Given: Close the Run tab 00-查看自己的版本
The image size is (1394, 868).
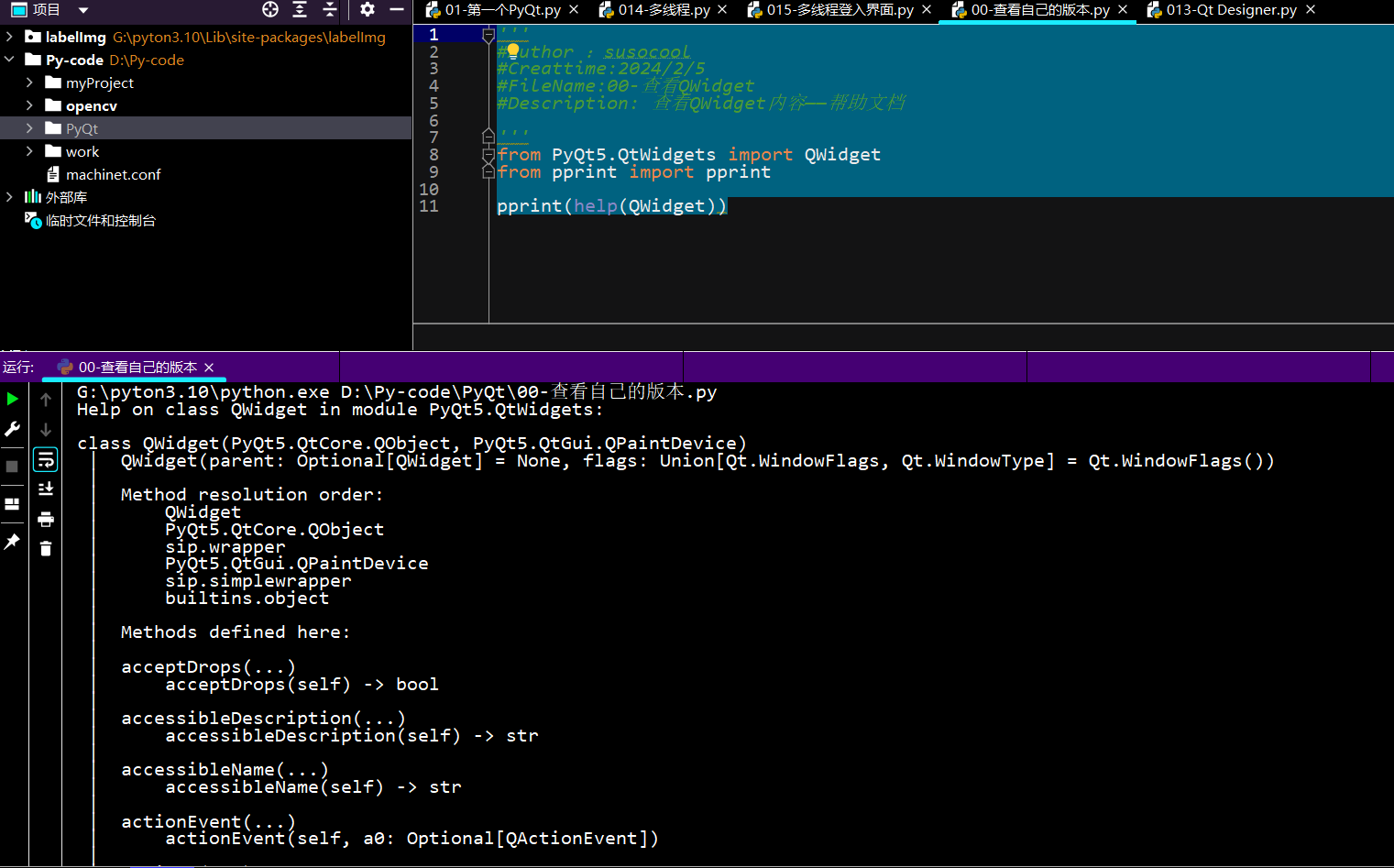Looking at the screenshot, I should [x=209, y=368].
